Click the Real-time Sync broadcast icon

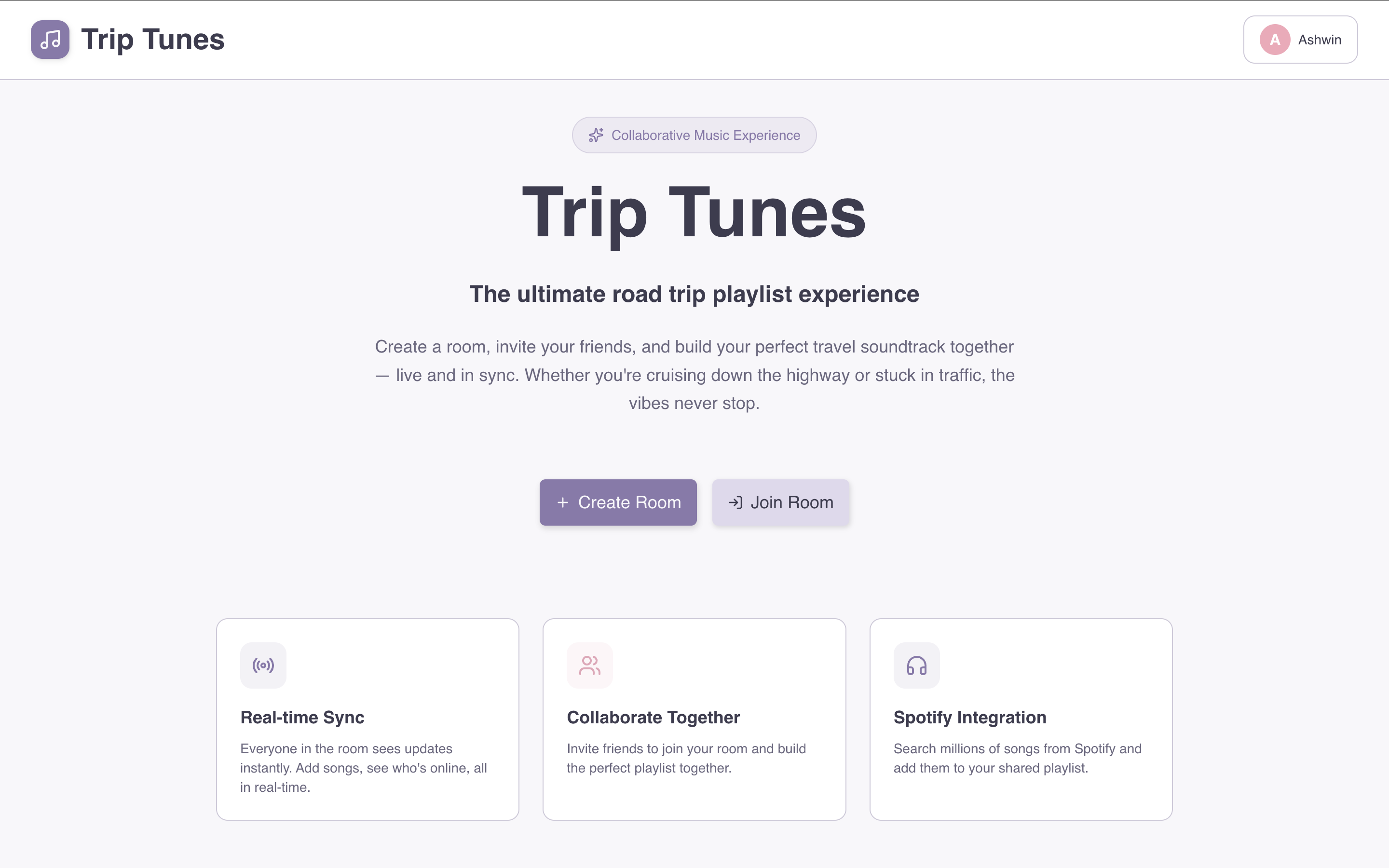tap(263, 665)
